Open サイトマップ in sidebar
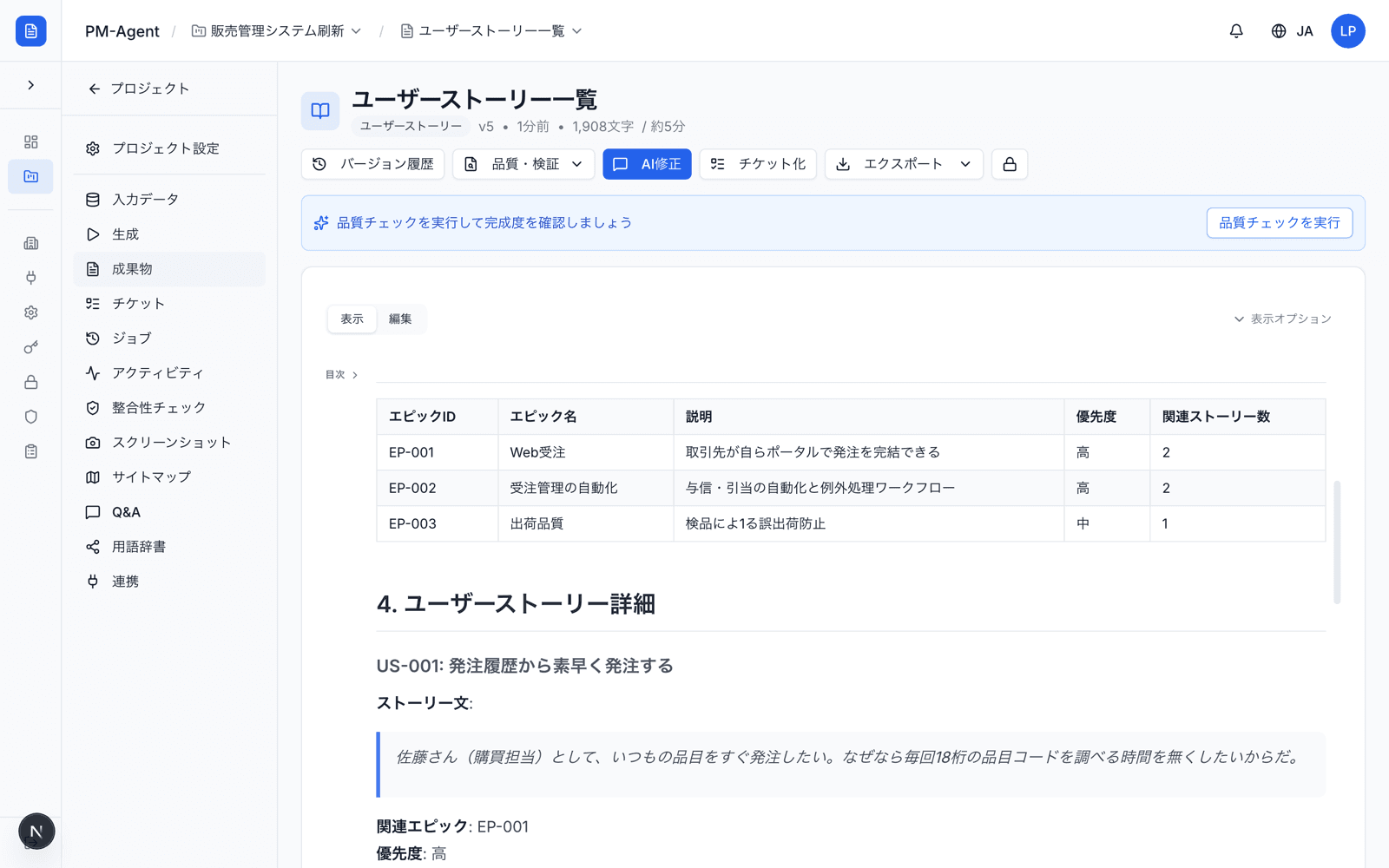Screen dimensions: 1389x868 point(169,477)
